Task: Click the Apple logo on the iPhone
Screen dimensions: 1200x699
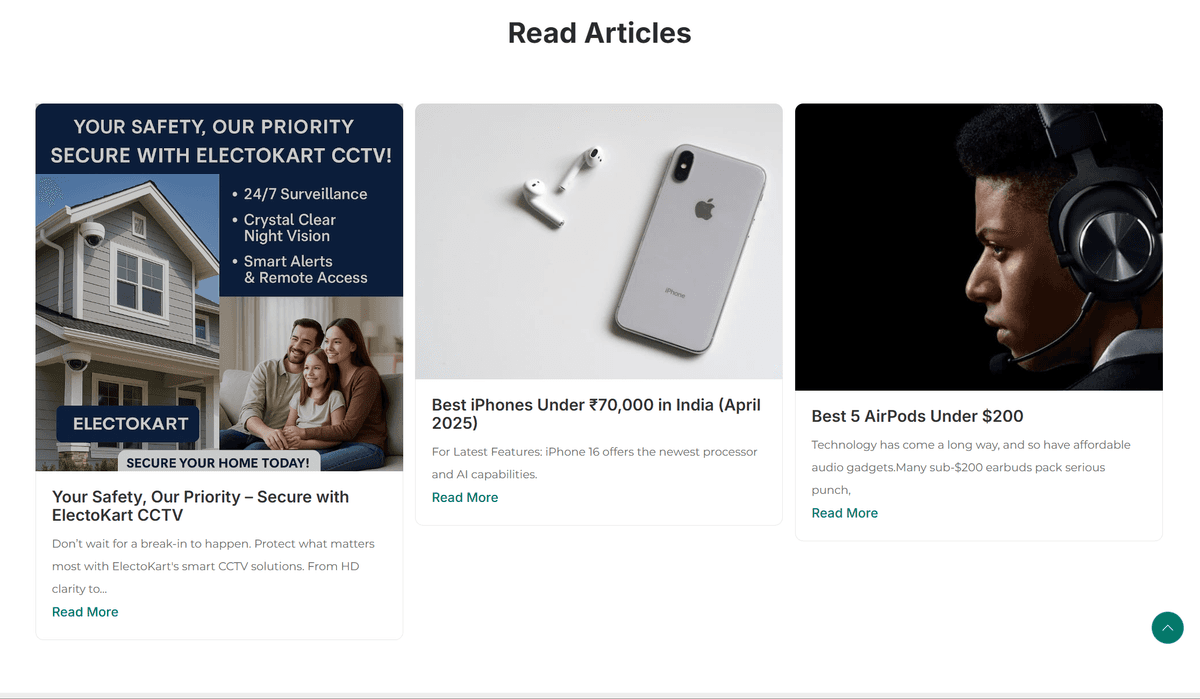Action: pos(705,209)
